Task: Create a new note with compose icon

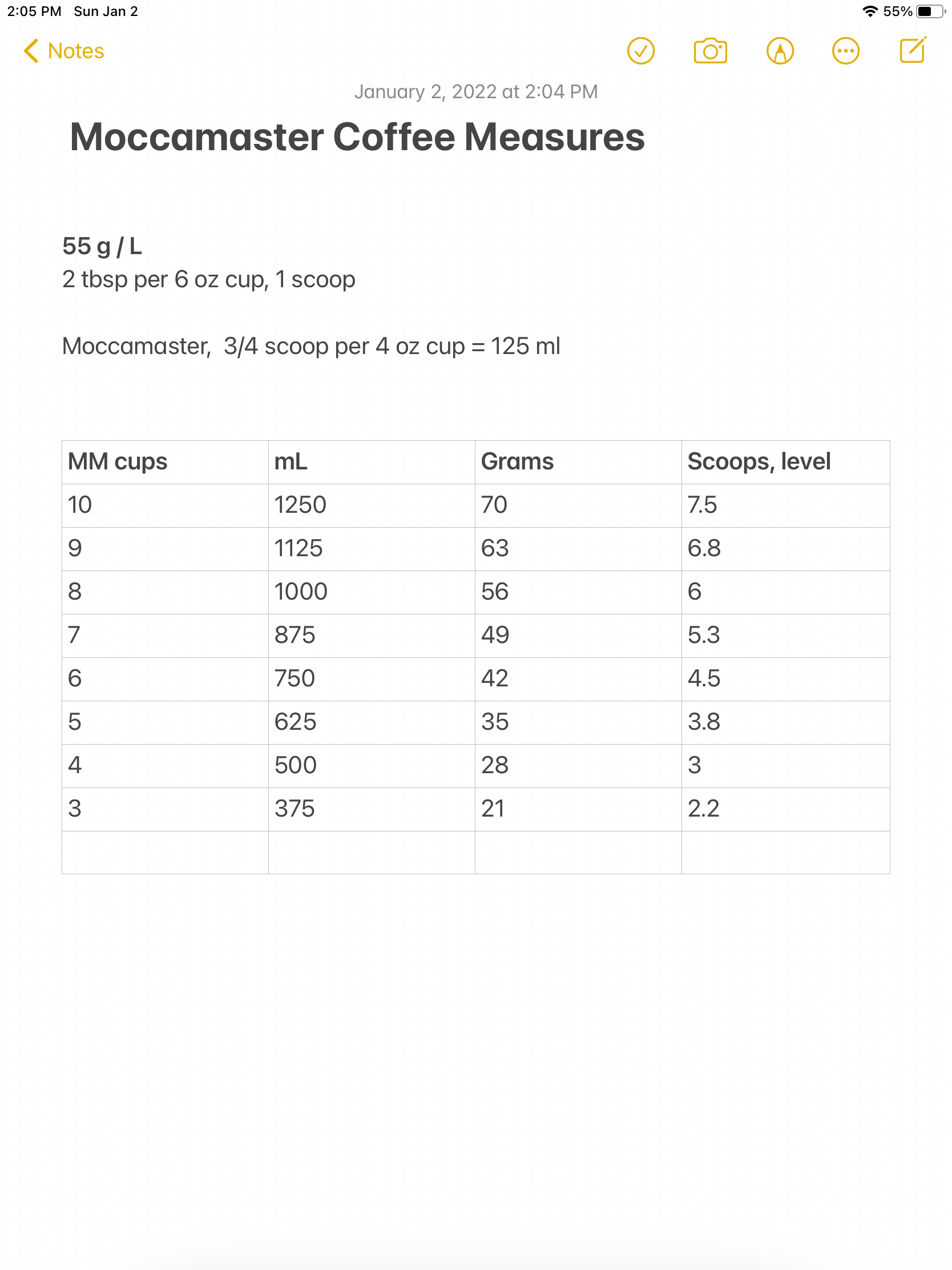Action: tap(913, 50)
